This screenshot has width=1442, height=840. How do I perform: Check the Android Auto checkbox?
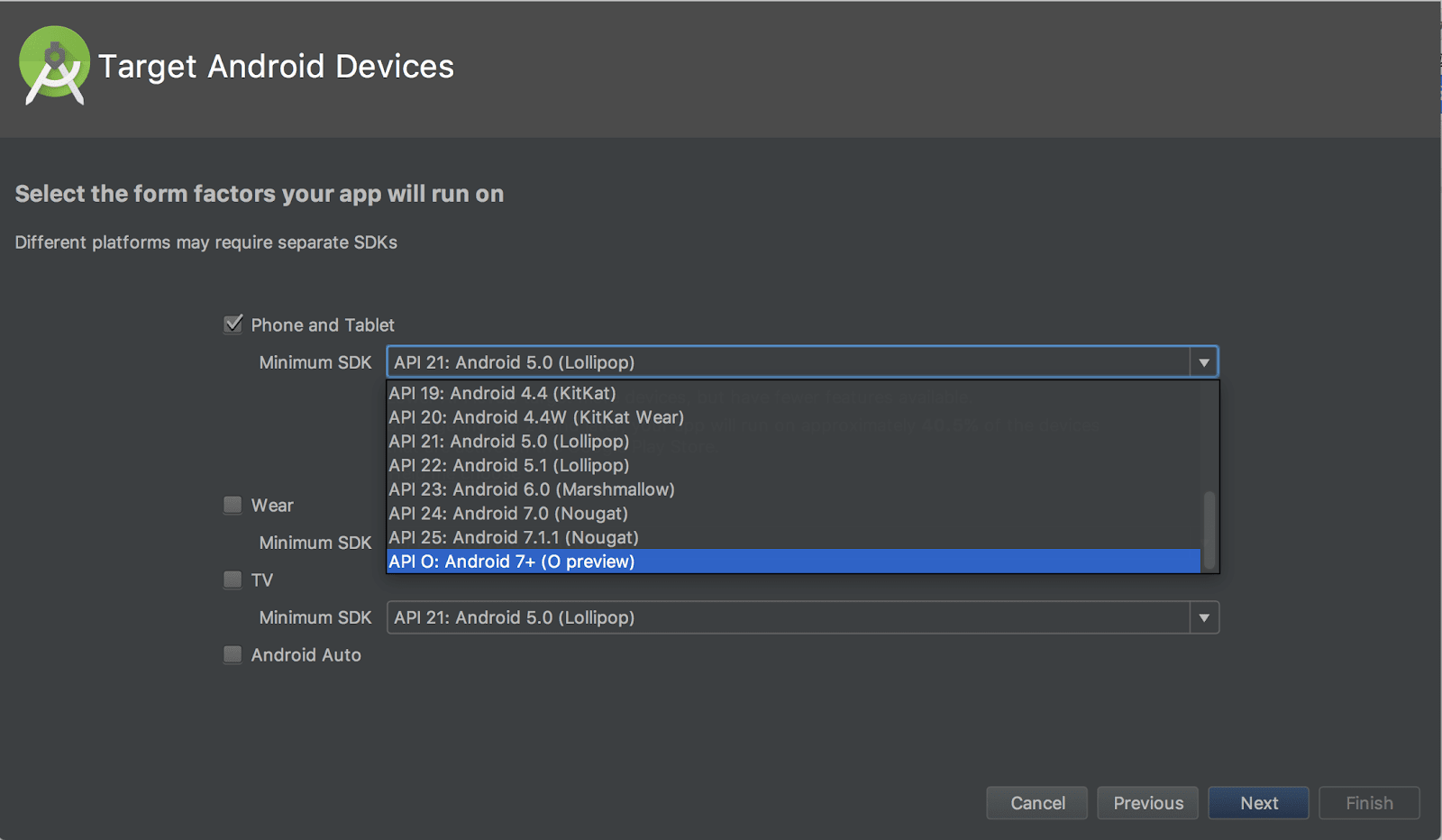[233, 654]
